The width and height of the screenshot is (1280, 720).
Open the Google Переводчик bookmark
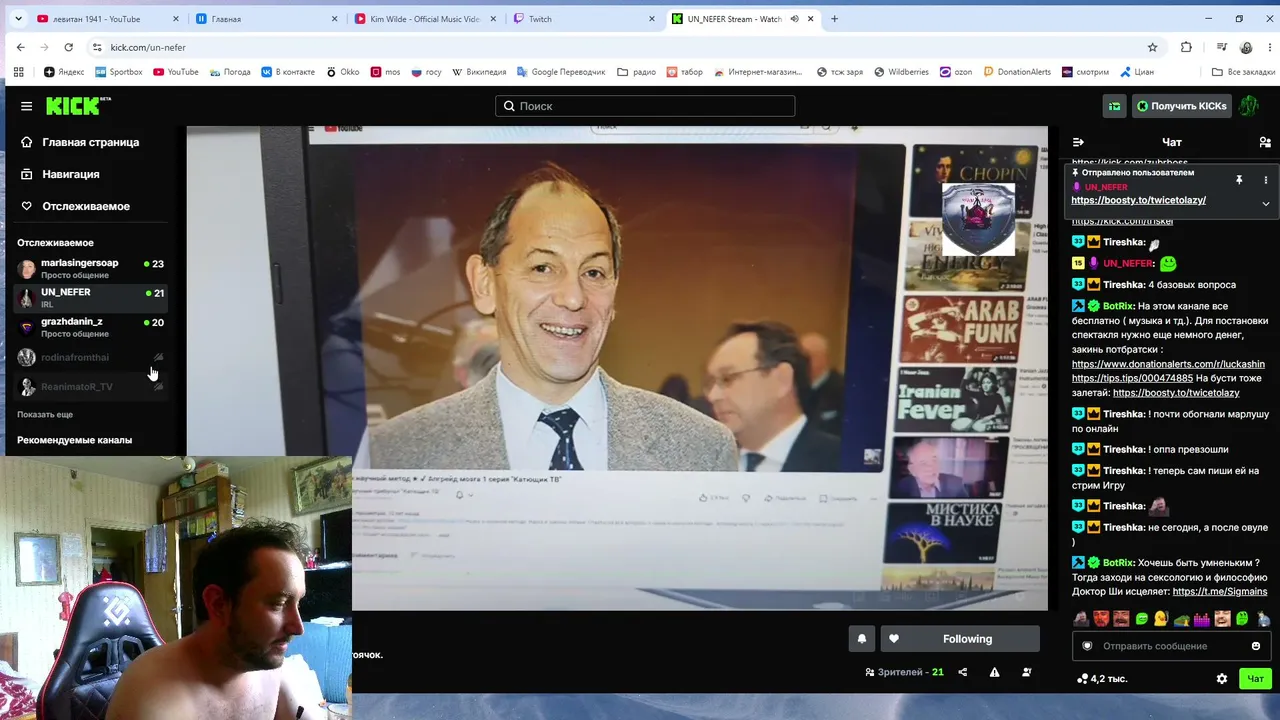(561, 72)
